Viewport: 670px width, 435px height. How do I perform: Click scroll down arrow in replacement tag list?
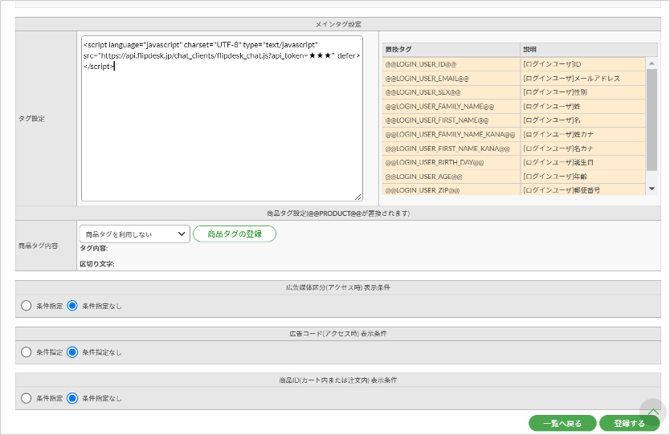pyautogui.click(x=652, y=188)
